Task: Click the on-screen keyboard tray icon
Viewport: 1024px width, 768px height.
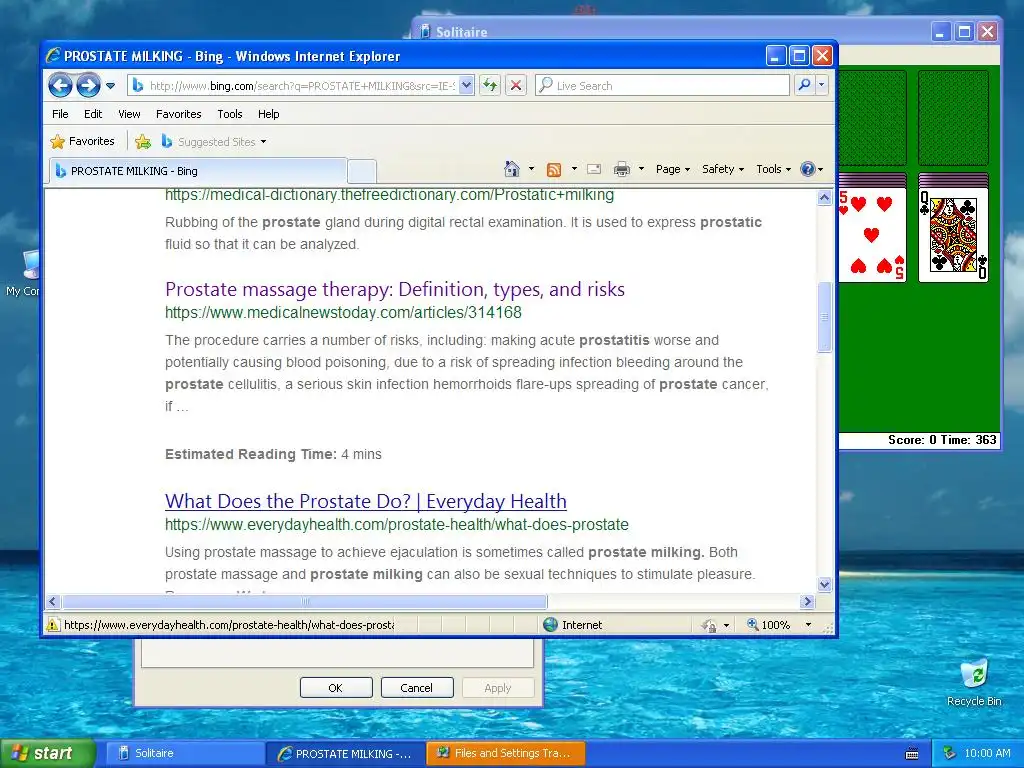Action: [x=912, y=754]
